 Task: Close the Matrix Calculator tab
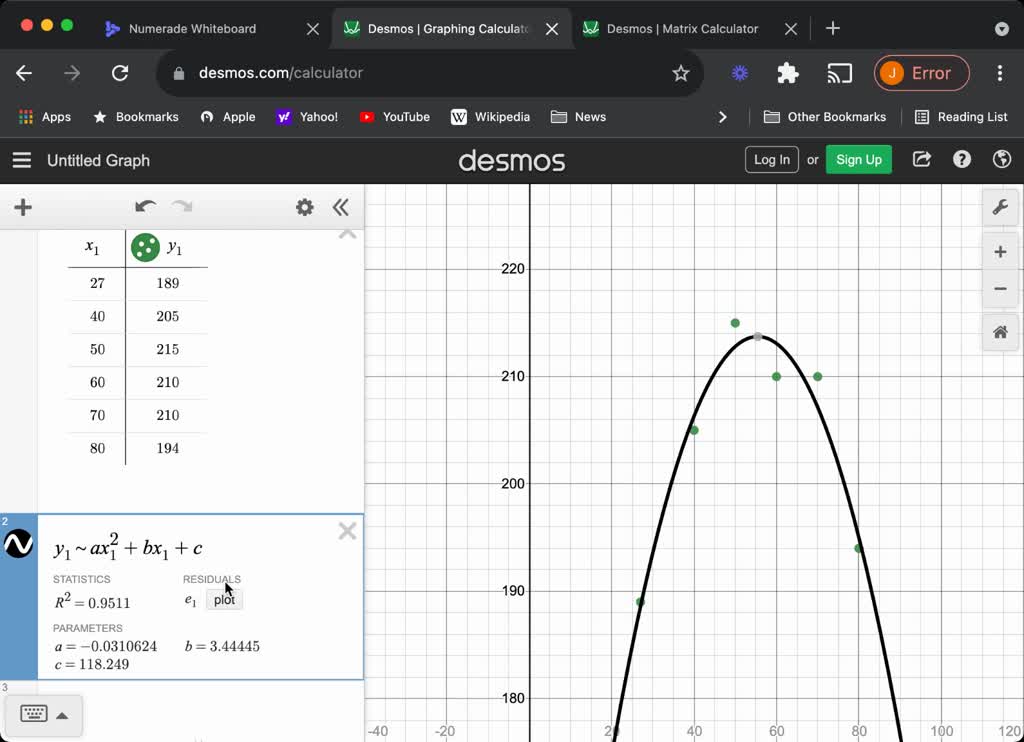790,29
